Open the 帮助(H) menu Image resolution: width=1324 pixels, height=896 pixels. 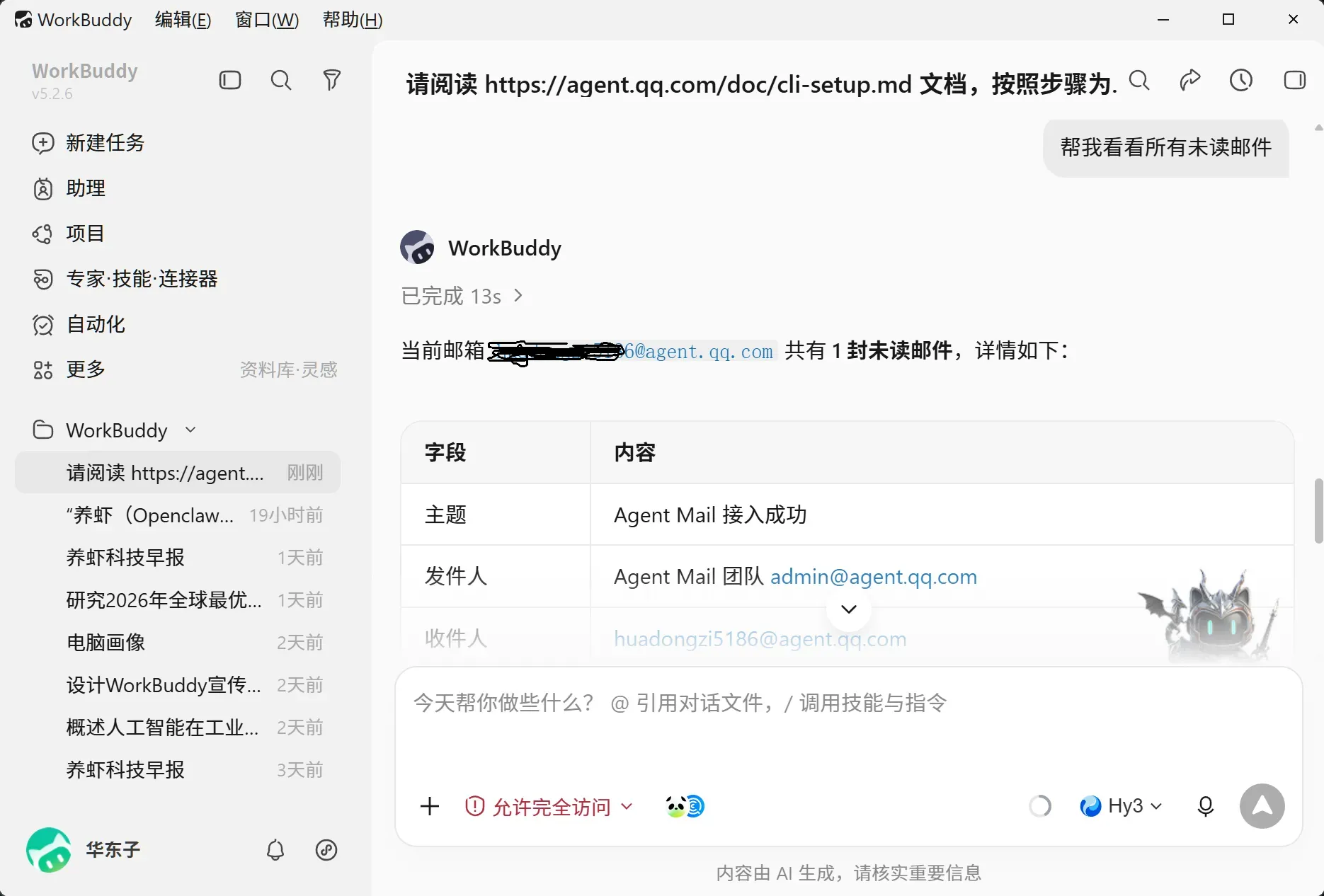pyautogui.click(x=353, y=20)
